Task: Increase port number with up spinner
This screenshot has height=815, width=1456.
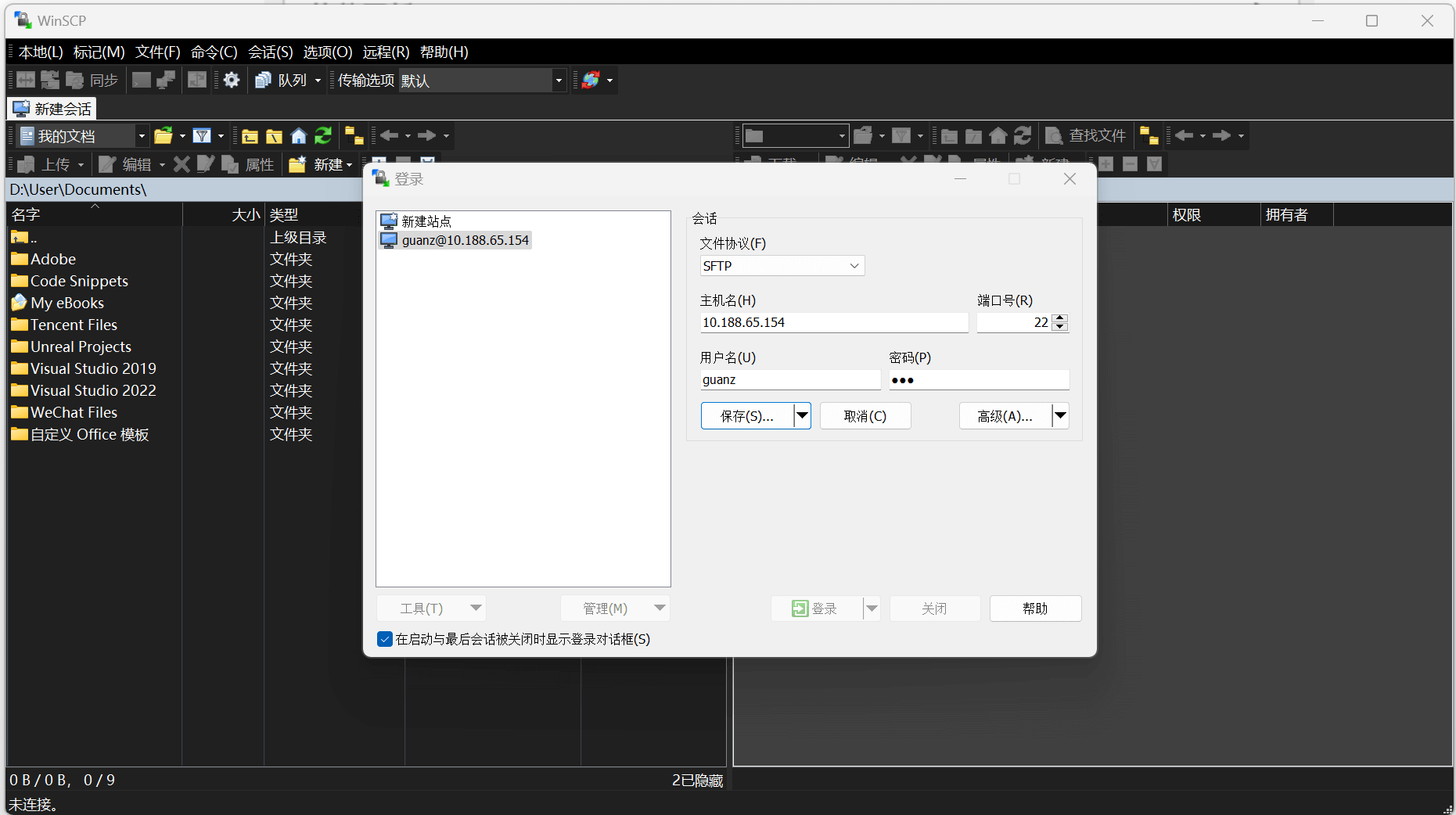Action: [x=1060, y=318]
